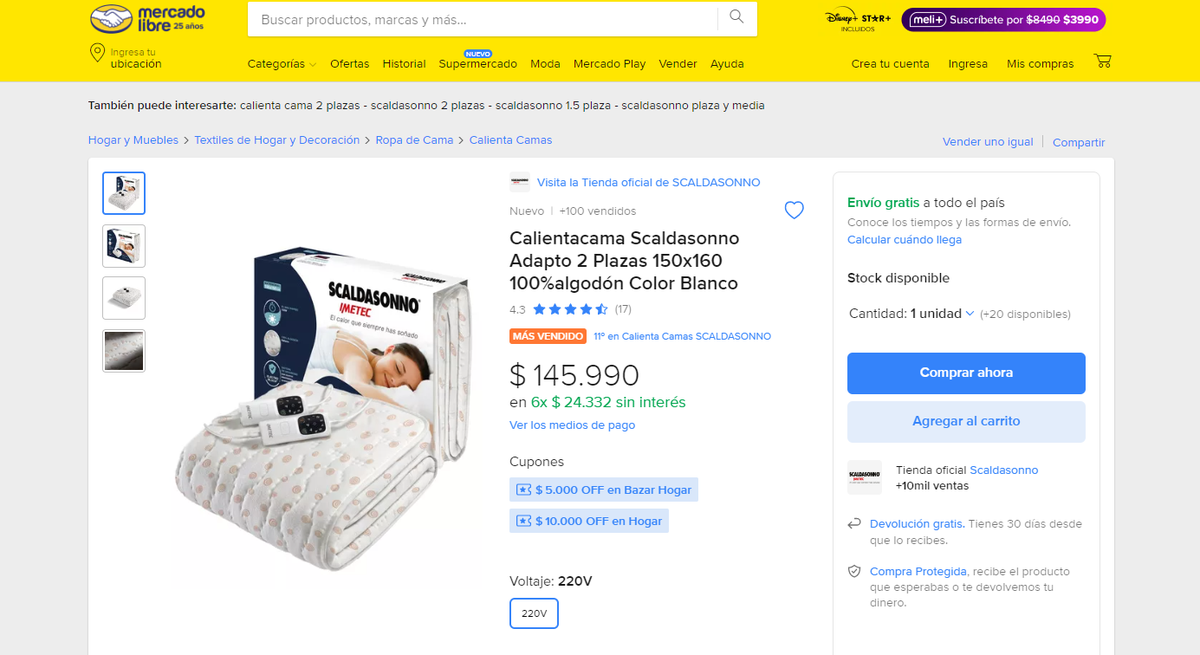Viewport: 1200px width, 655px height.
Task: Click the location pin icon
Action: [x=97, y=54]
